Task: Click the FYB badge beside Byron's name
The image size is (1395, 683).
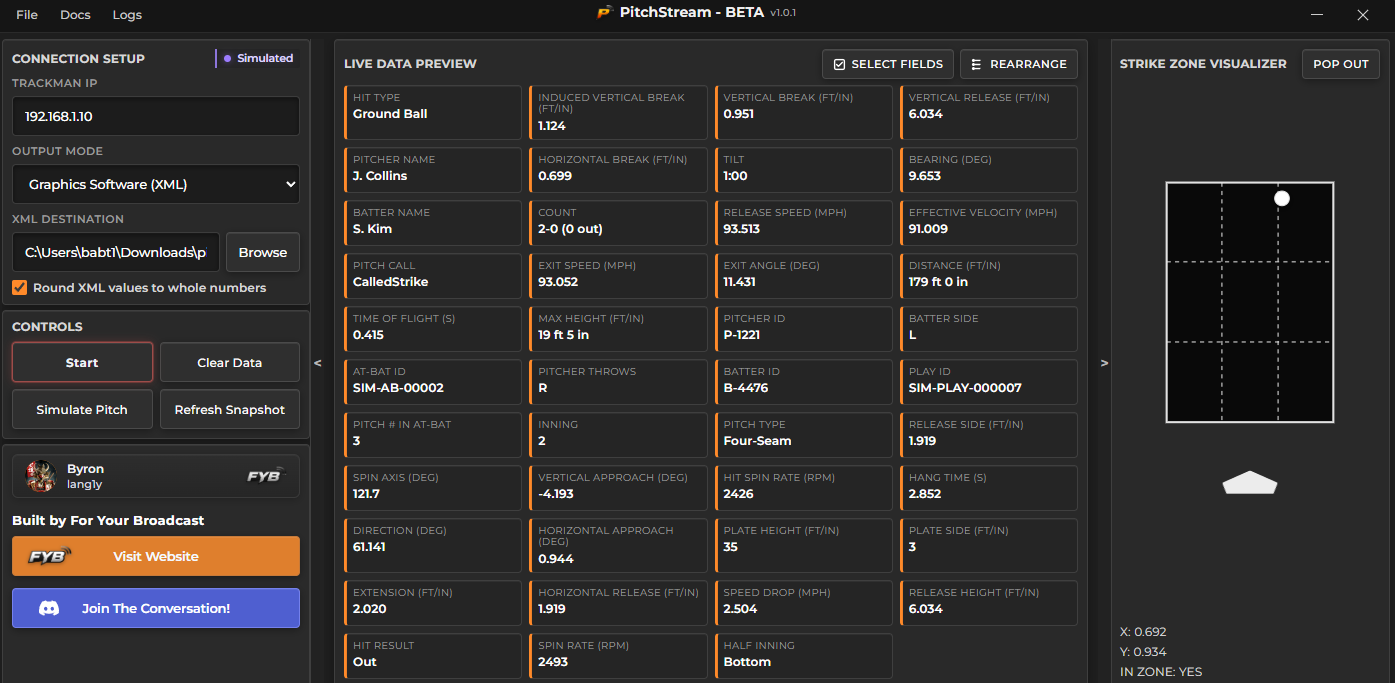Action: tap(266, 476)
